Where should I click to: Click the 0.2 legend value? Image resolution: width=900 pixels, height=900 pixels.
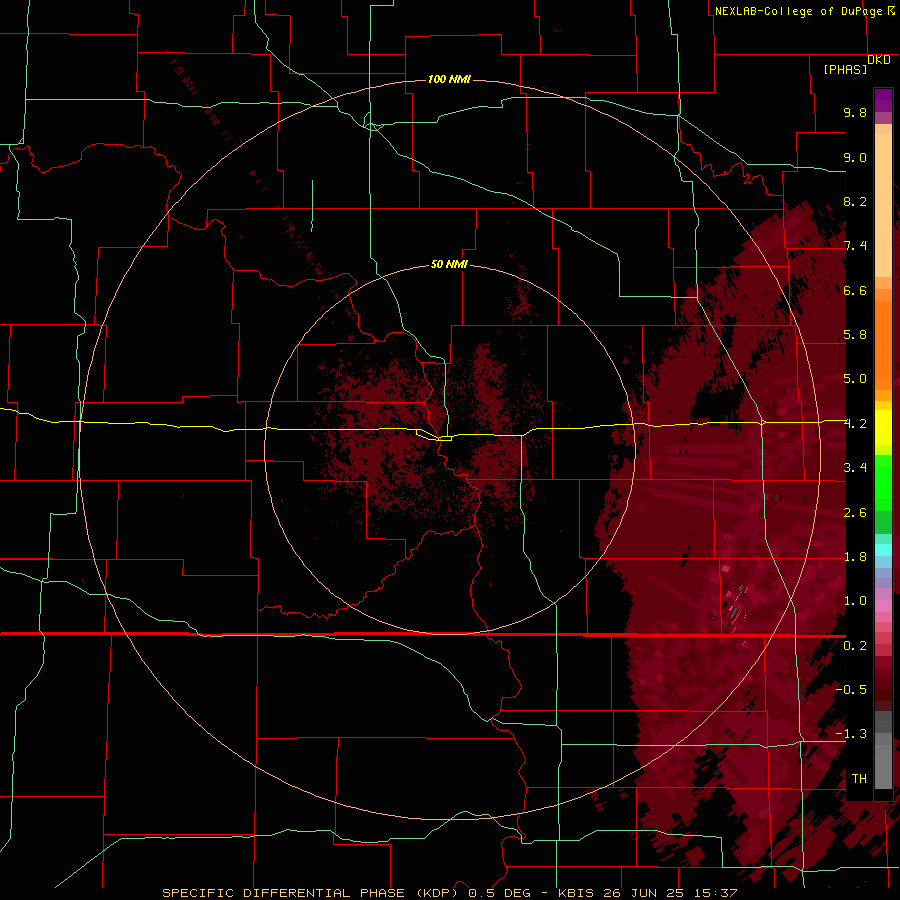[x=855, y=646]
